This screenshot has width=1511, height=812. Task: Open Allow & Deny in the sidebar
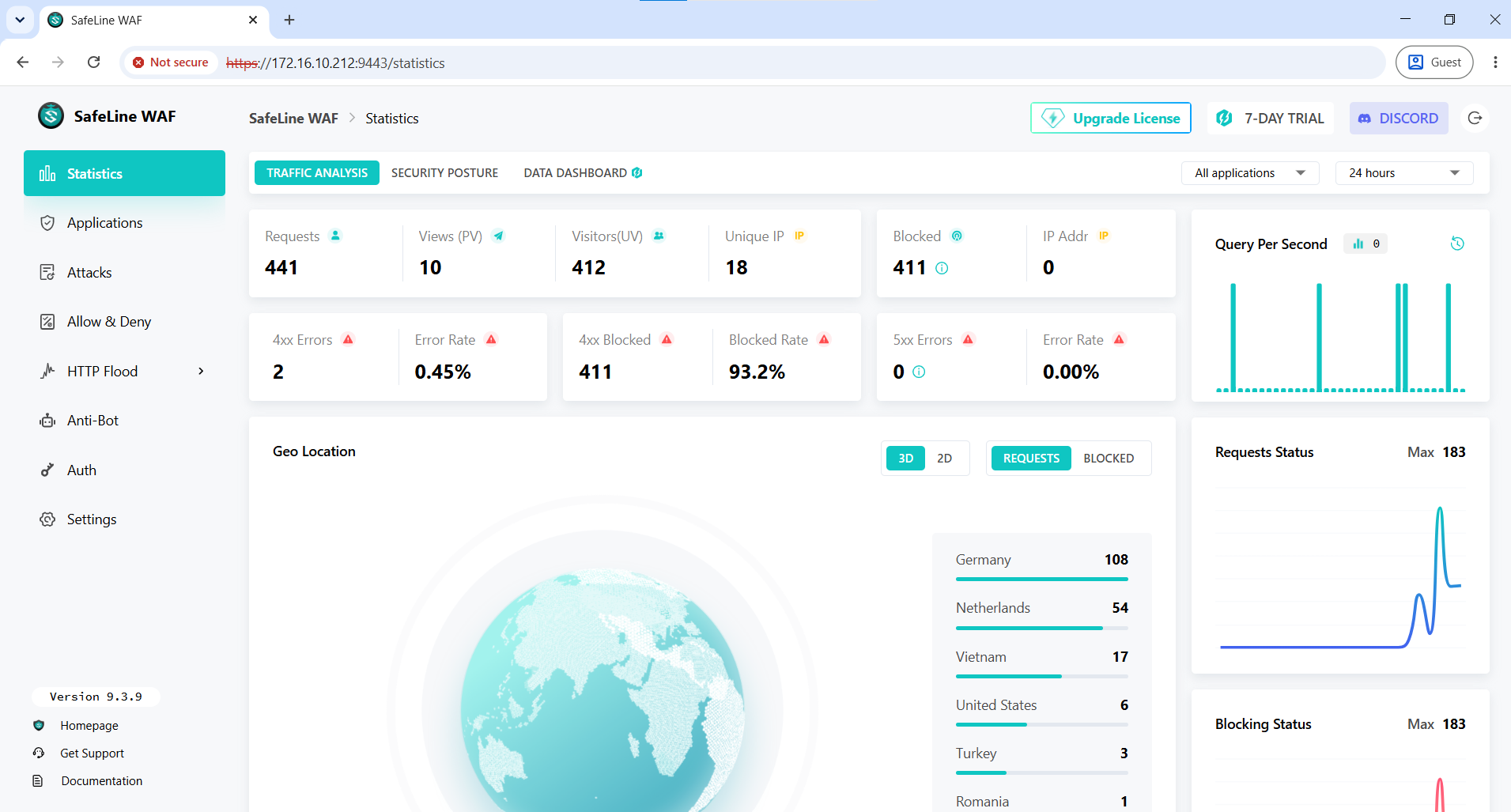[x=124, y=322]
